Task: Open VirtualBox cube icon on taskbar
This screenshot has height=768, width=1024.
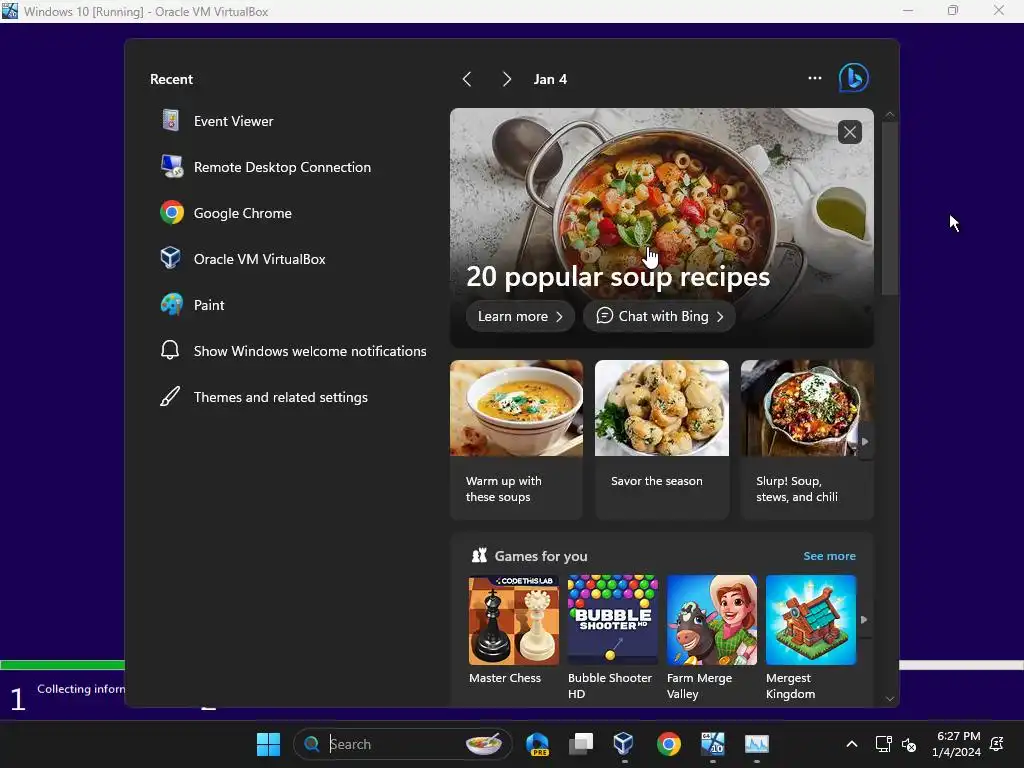Action: [624, 744]
